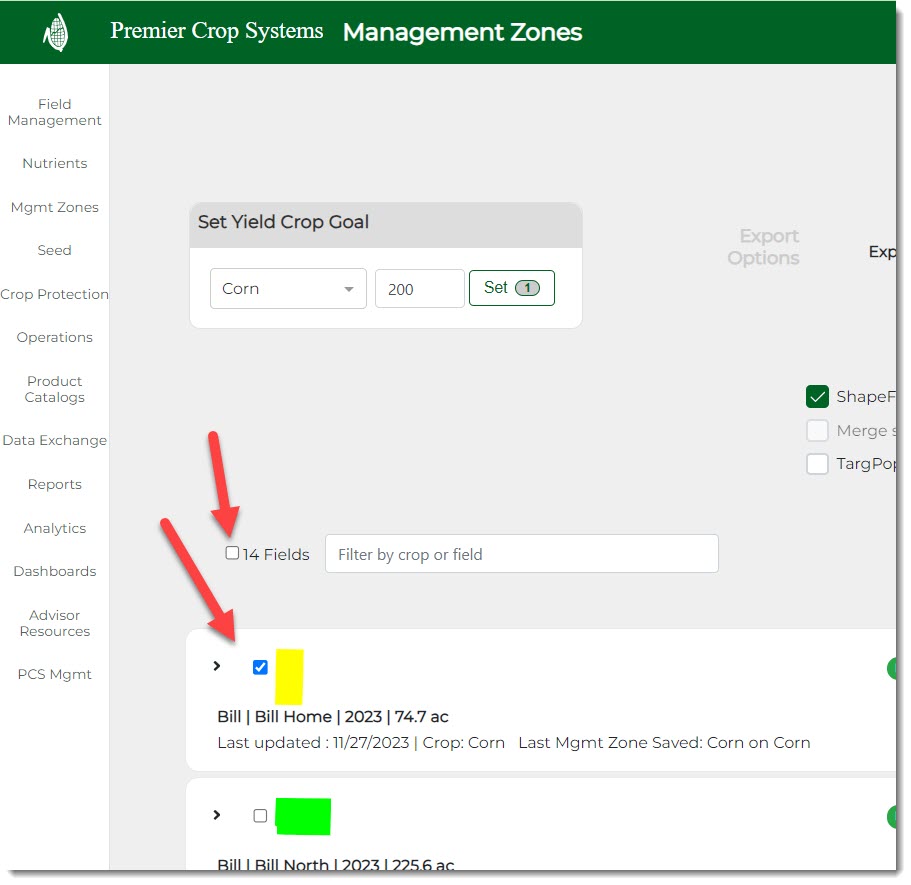The image size is (911, 885).
Task: Select the Bill North field checkbox
Action: point(261,816)
